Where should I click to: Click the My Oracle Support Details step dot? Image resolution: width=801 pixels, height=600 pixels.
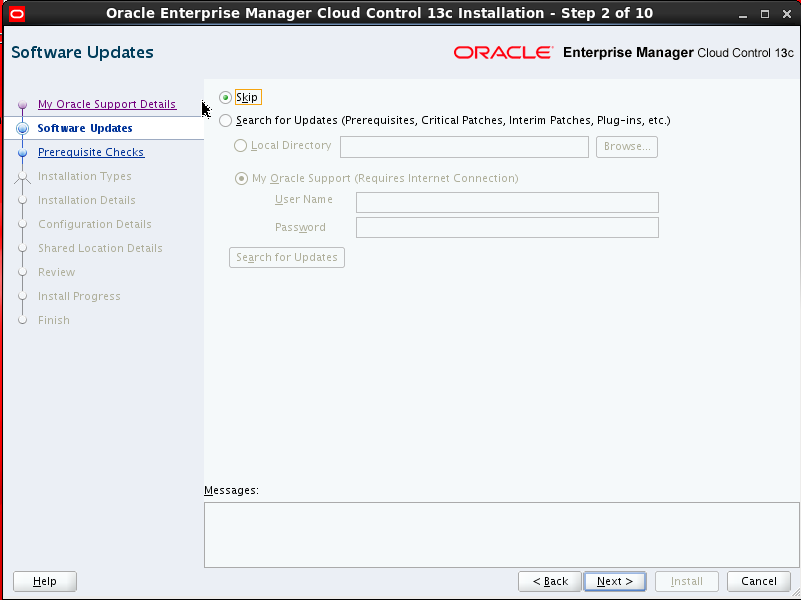pos(23,104)
